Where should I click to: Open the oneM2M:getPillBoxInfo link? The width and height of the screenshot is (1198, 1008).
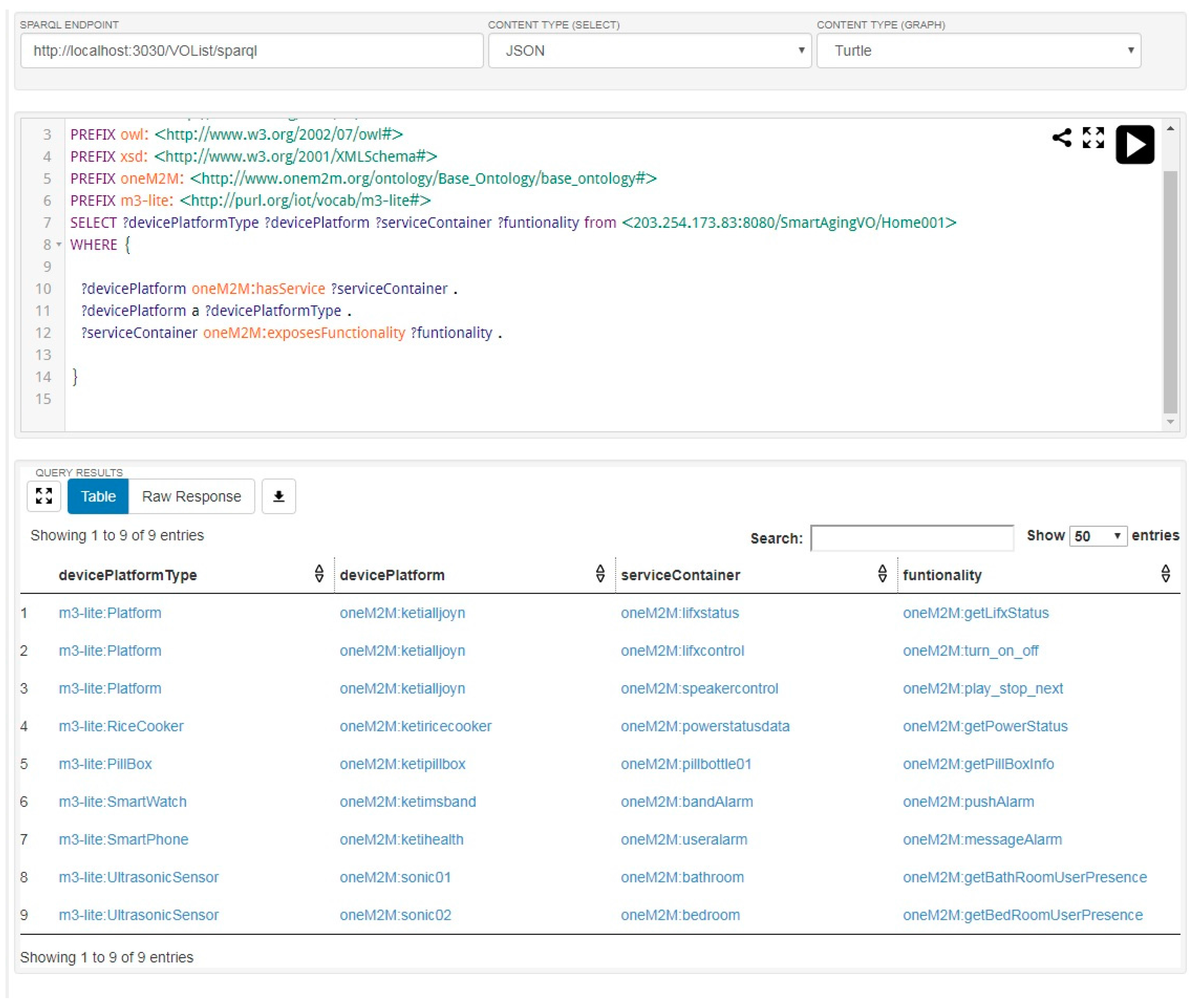coord(978,764)
